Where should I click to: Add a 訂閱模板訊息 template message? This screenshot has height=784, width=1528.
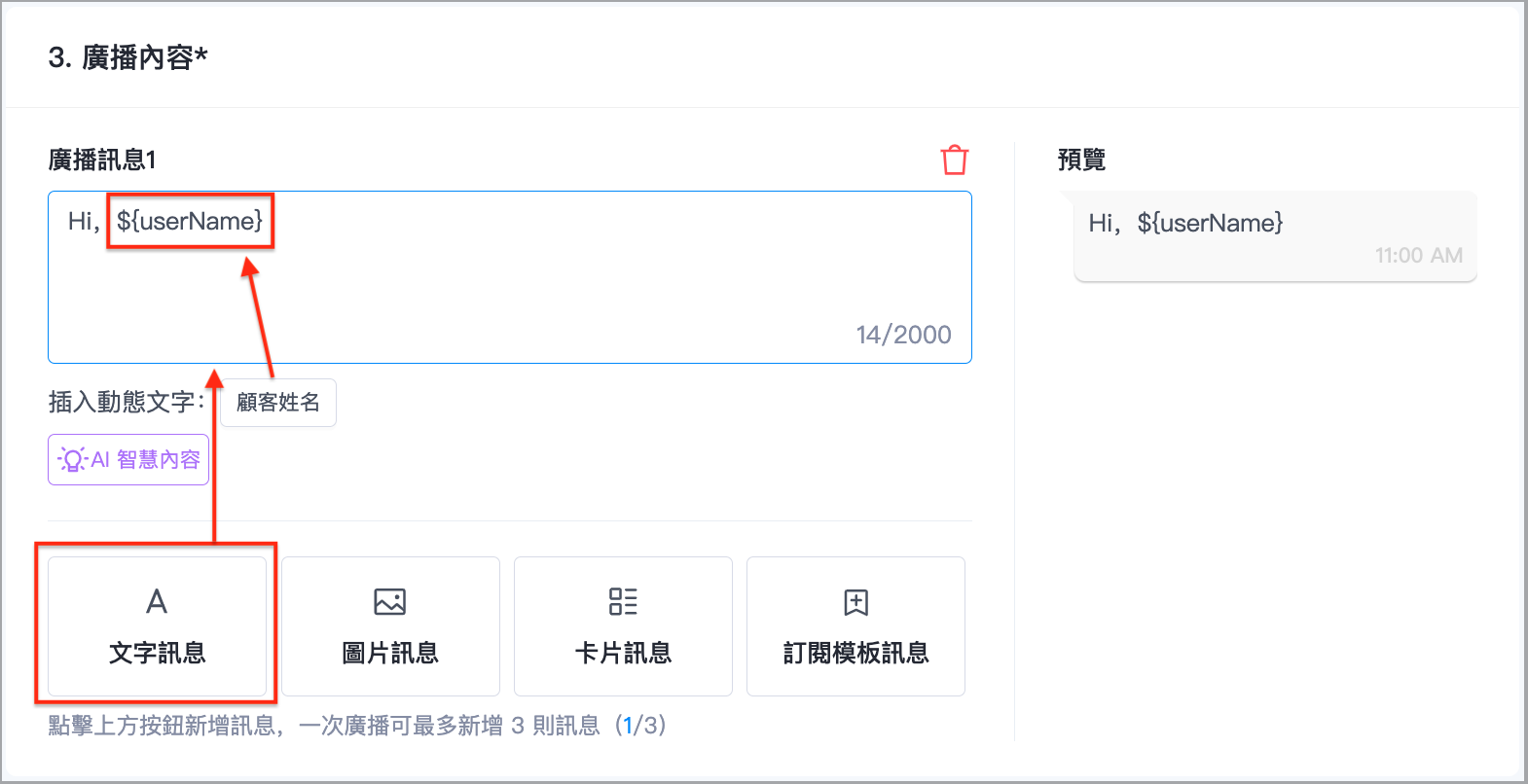[855, 626]
